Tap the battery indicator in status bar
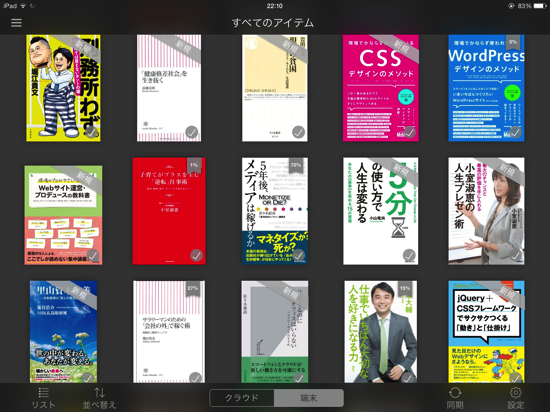The width and height of the screenshot is (550, 412). (540, 6)
